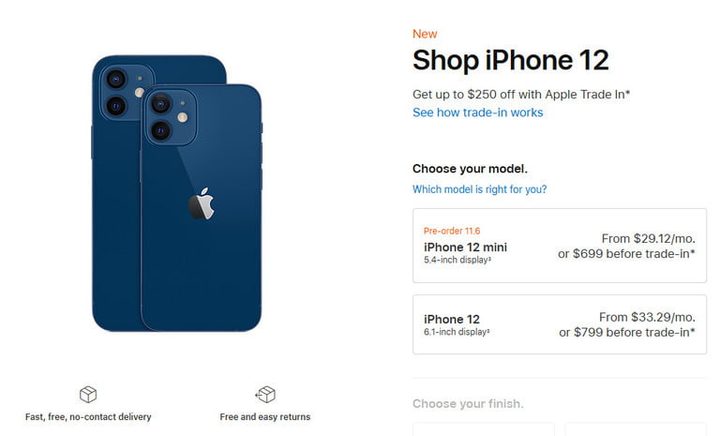
Task: Select the iPhone 12 6.1-inch model option
Action: tap(559, 324)
